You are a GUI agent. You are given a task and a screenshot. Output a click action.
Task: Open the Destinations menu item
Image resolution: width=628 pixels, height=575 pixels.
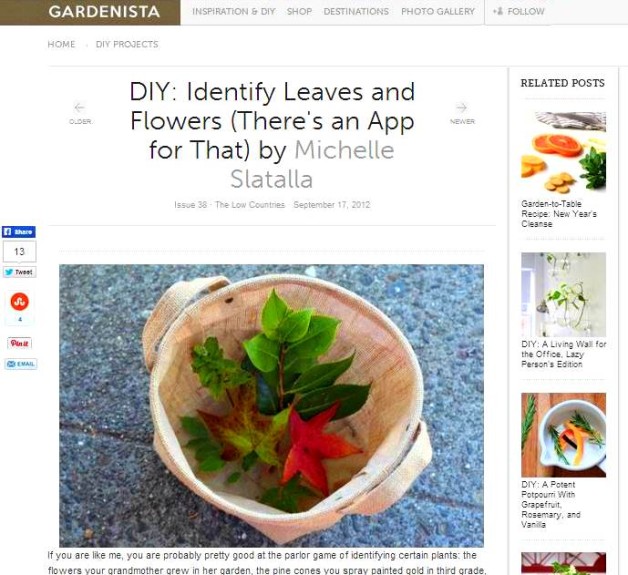[x=356, y=12]
